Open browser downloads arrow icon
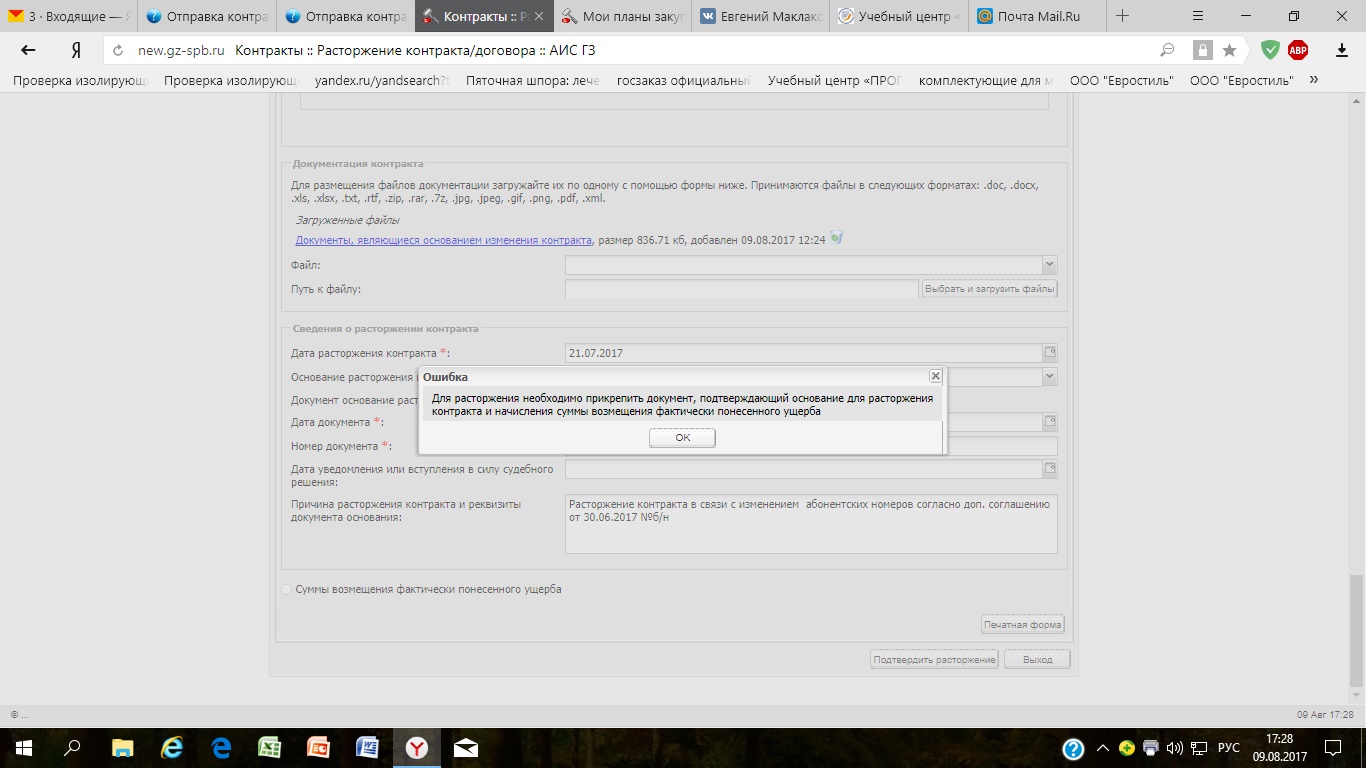 1342,50
